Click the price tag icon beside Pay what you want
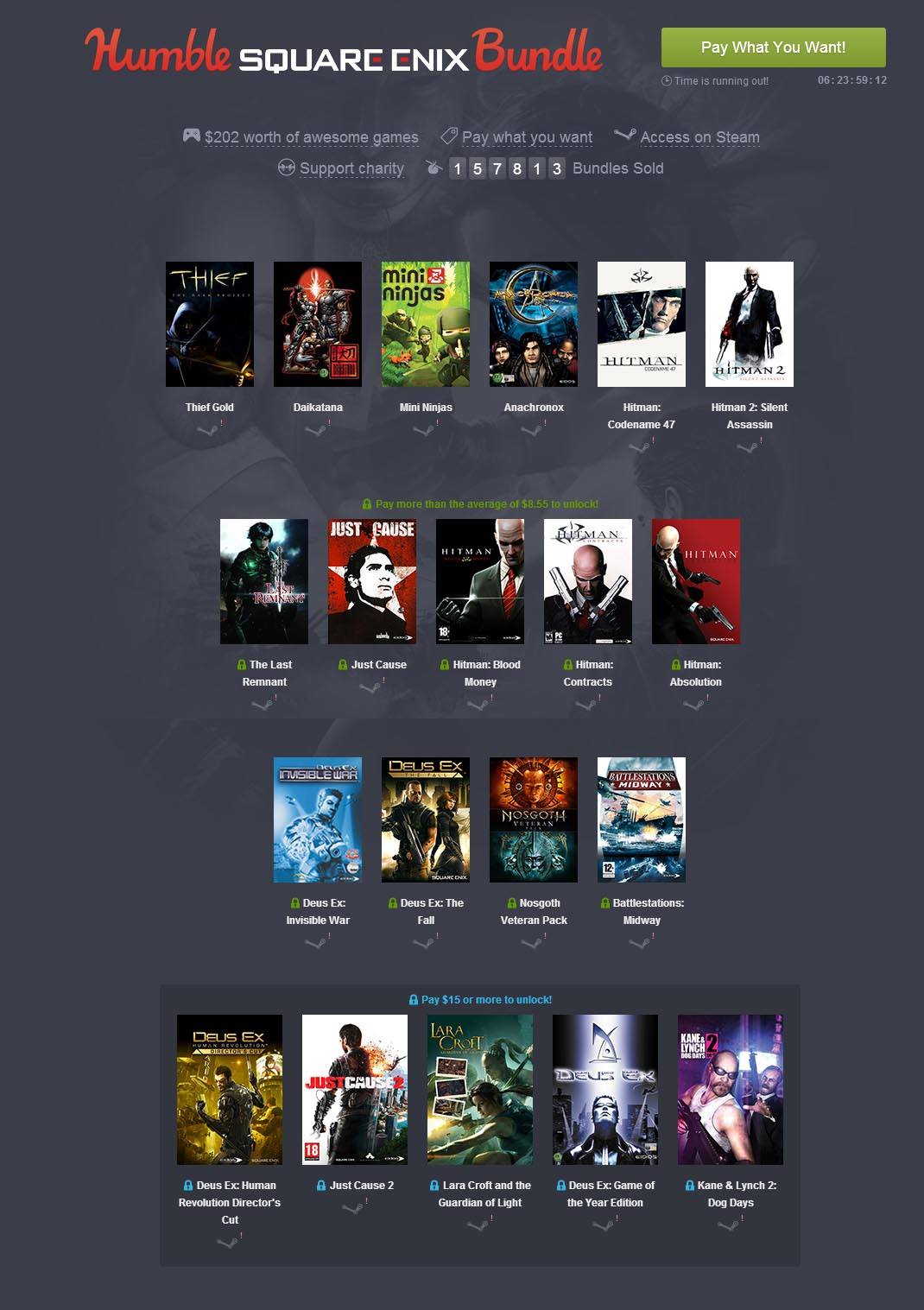 pos(449,136)
